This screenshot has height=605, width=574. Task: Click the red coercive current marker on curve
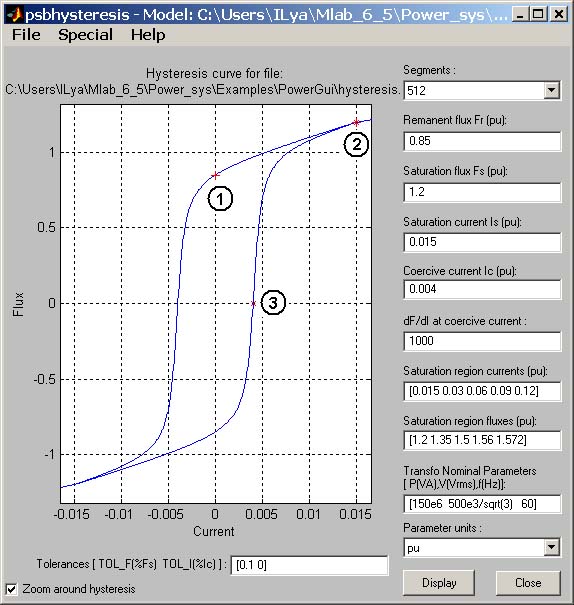click(253, 303)
